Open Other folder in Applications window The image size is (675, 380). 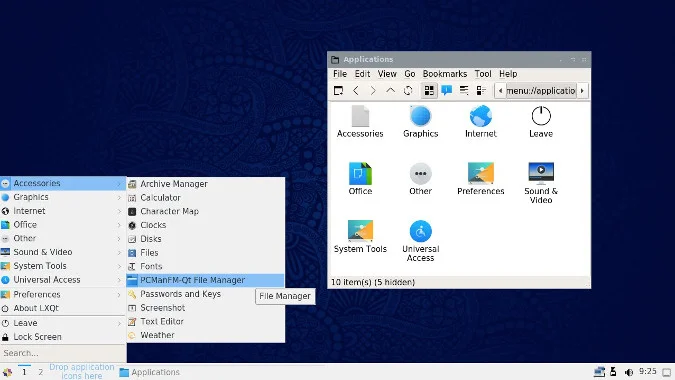coord(420,179)
